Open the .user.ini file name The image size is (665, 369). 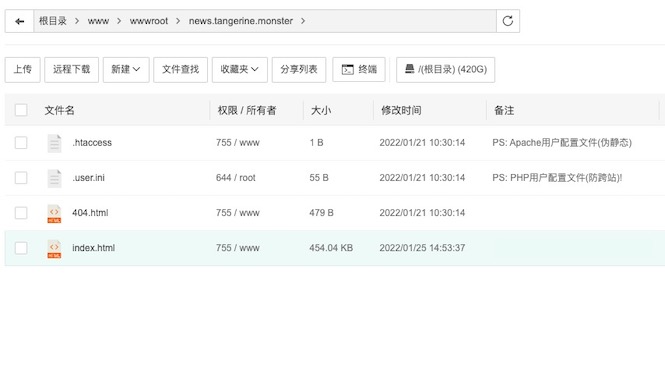pos(88,178)
